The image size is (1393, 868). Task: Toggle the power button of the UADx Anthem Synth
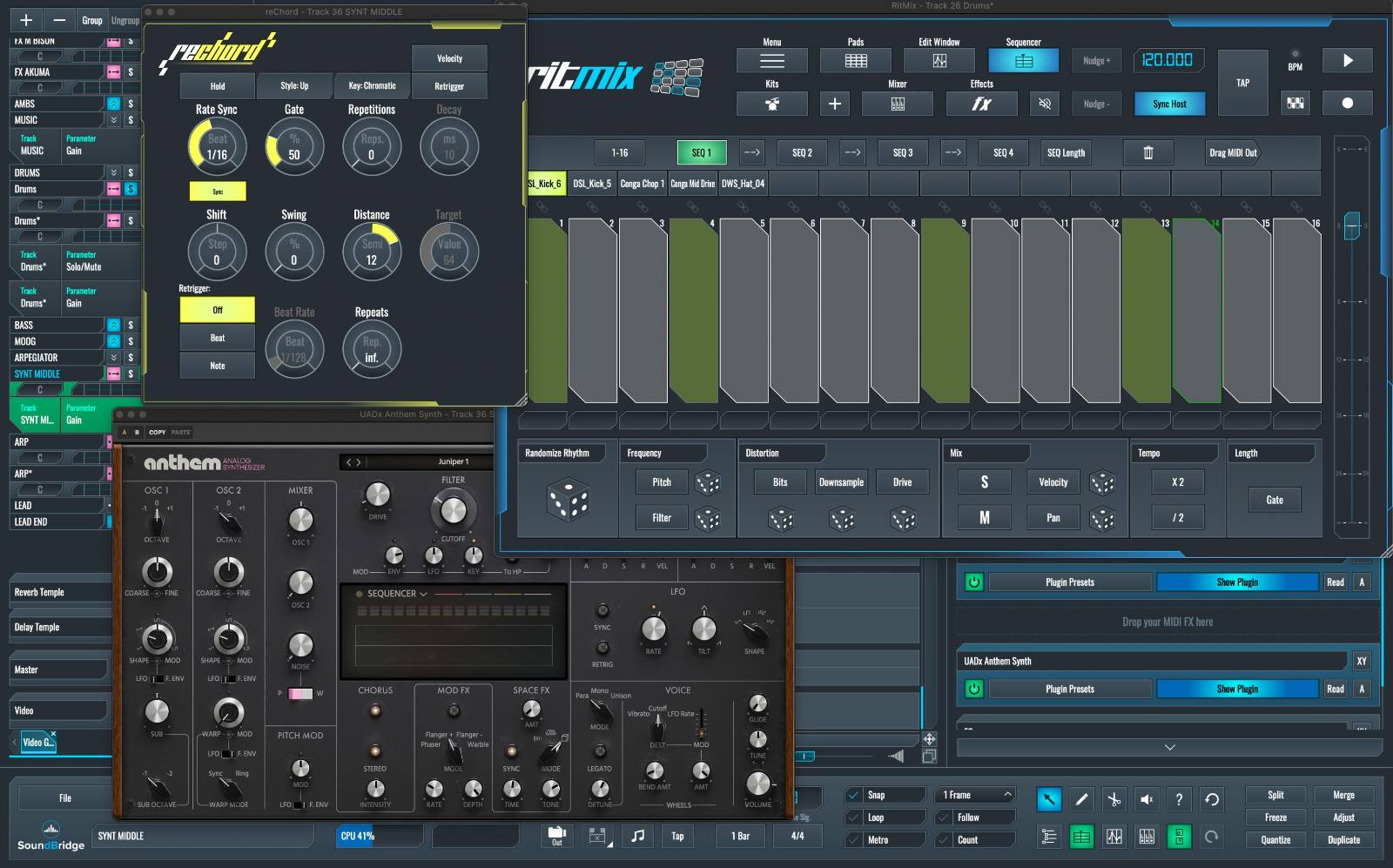coord(973,689)
